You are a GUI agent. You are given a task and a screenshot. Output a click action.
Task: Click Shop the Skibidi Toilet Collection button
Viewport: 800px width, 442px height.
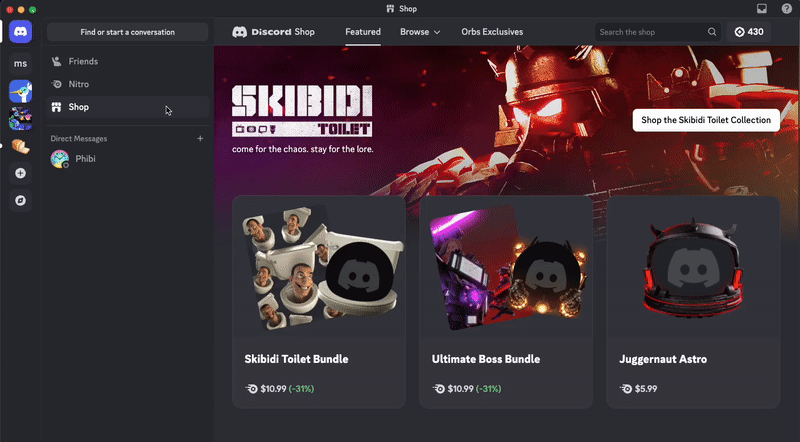[706, 120]
